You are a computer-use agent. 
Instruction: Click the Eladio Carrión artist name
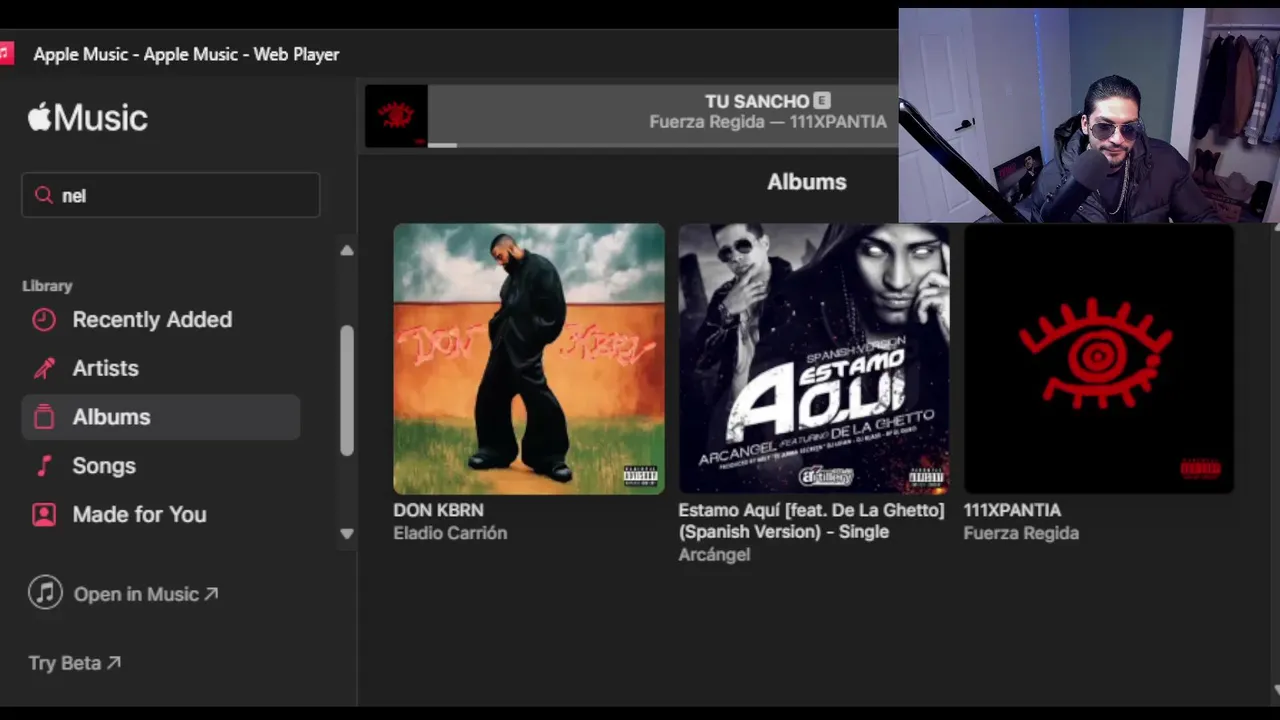coord(450,533)
